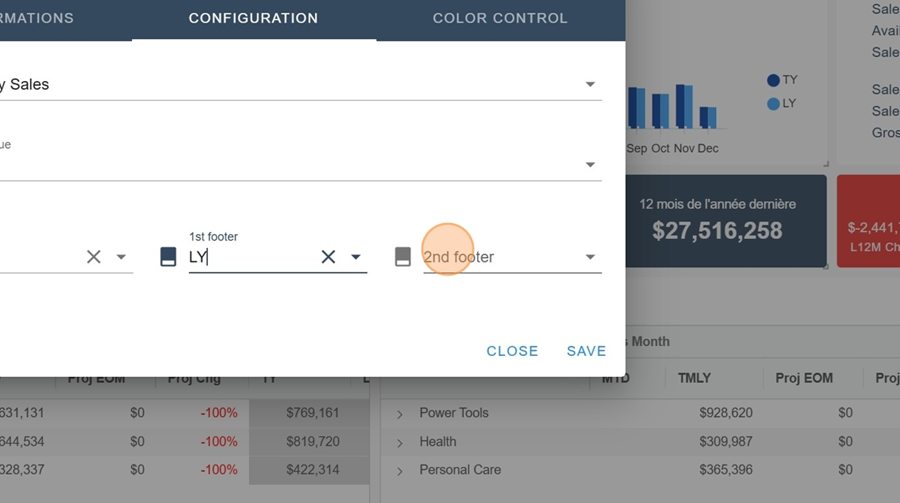Click the 1st footer text field
Screen dimensions: 900x503
pyautogui.click(x=250, y=257)
